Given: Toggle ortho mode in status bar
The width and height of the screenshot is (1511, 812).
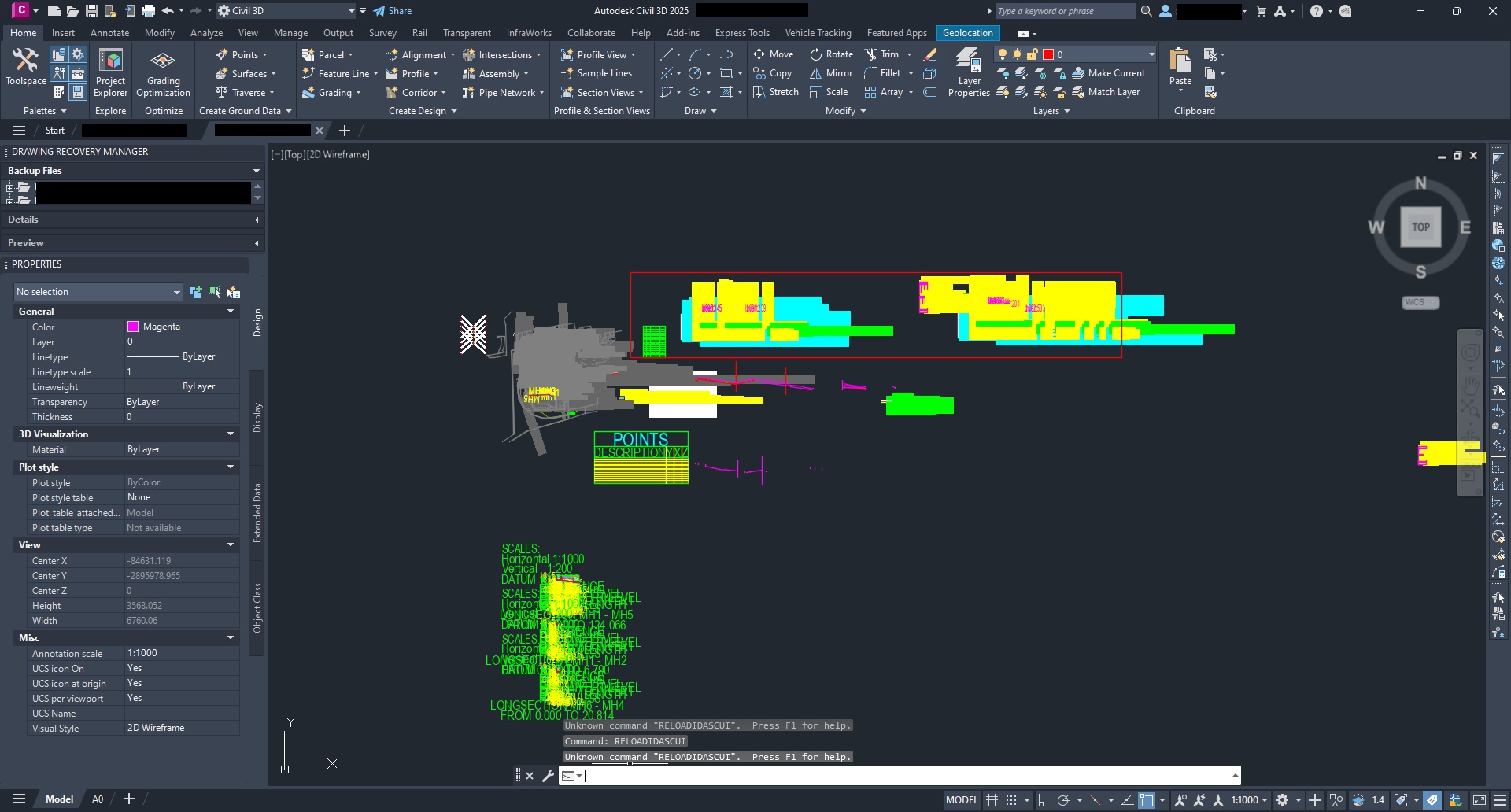Looking at the screenshot, I should 1044,799.
